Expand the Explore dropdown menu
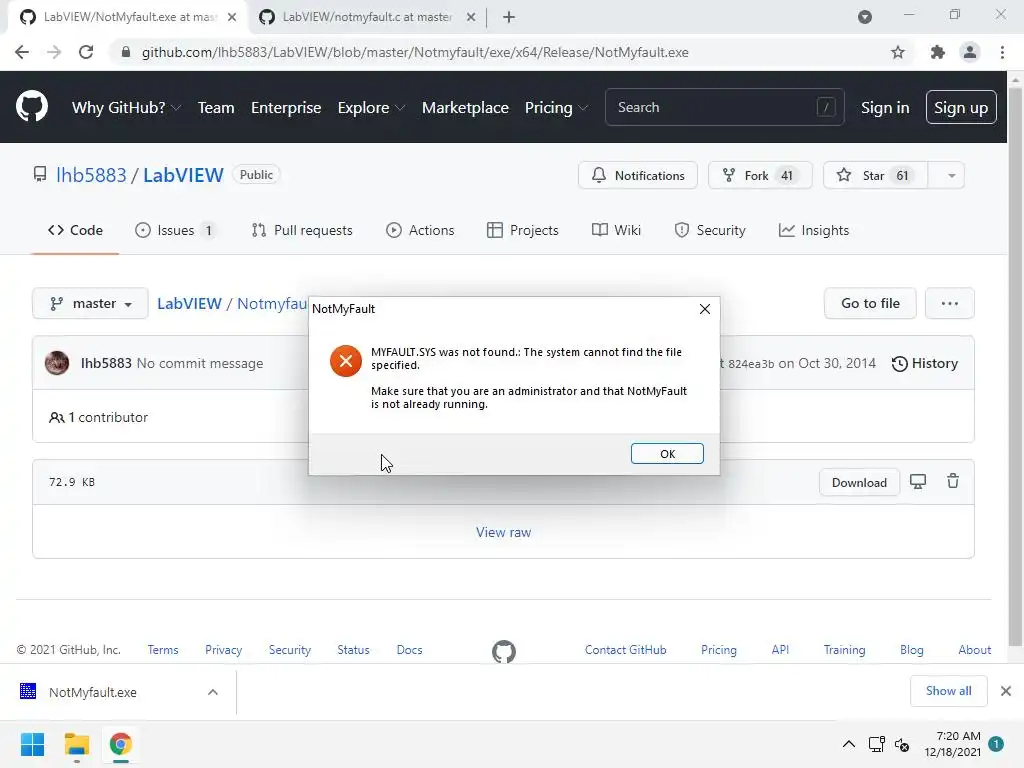The width and height of the screenshot is (1024, 768). click(x=371, y=107)
